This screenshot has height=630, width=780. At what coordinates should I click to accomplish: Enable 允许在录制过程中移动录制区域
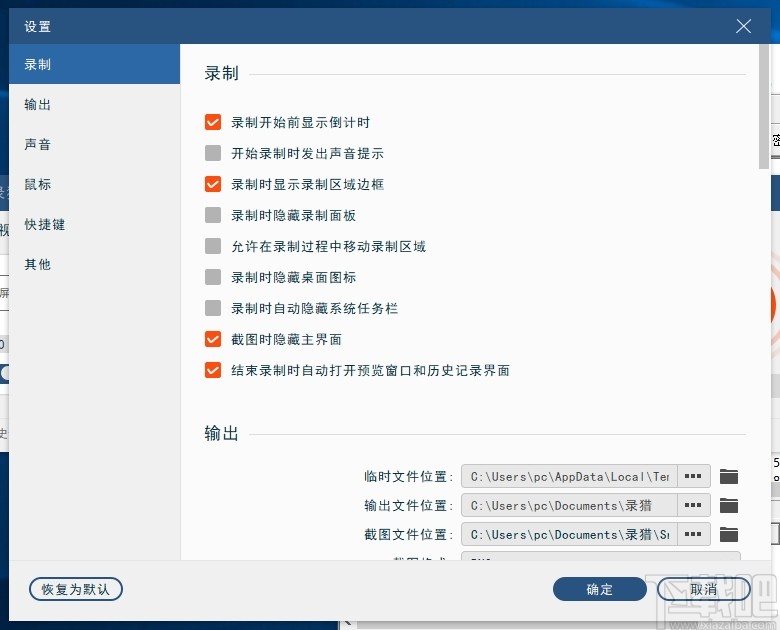pos(213,246)
